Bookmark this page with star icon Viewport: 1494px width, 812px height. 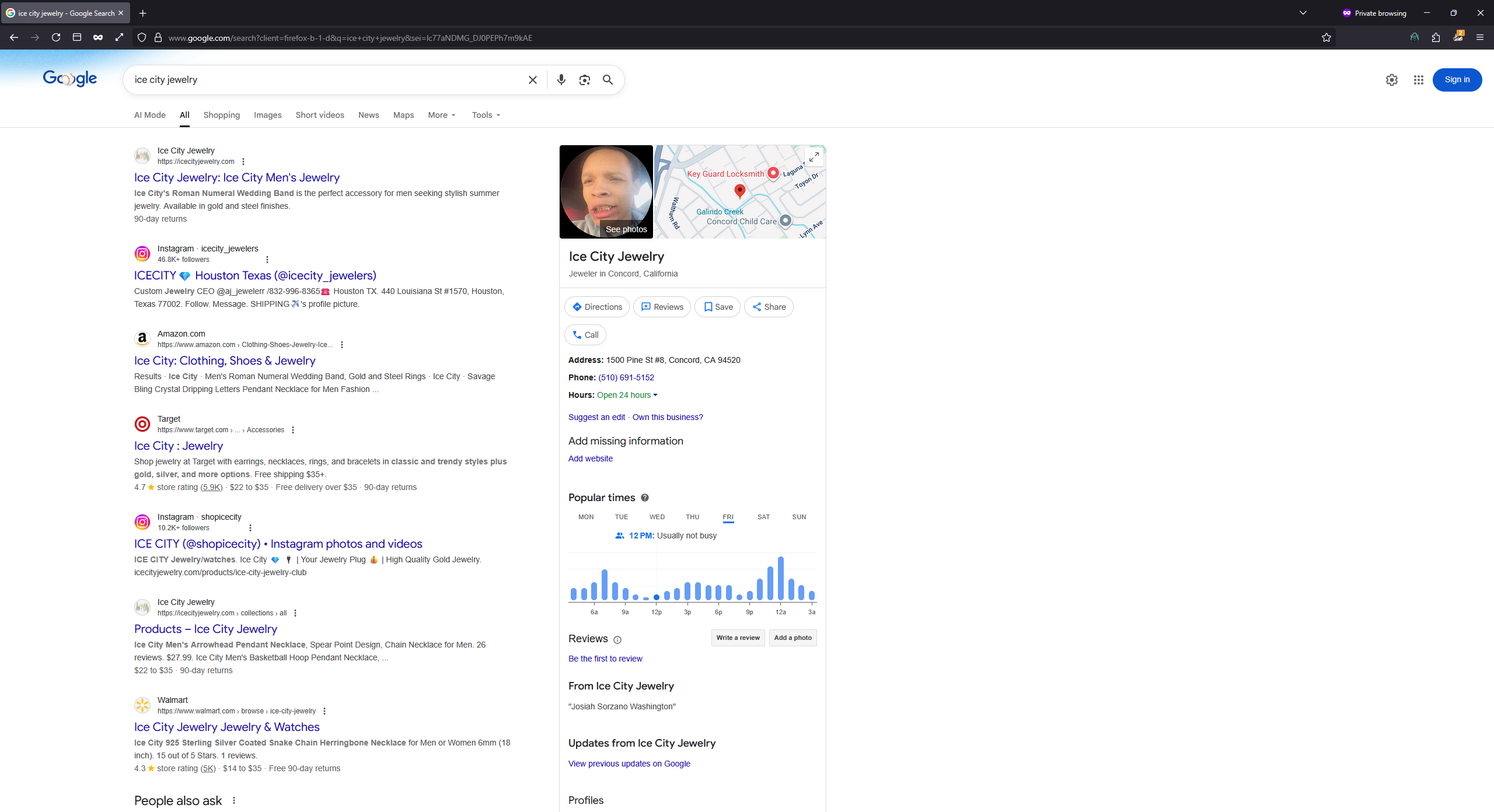coord(1326,38)
